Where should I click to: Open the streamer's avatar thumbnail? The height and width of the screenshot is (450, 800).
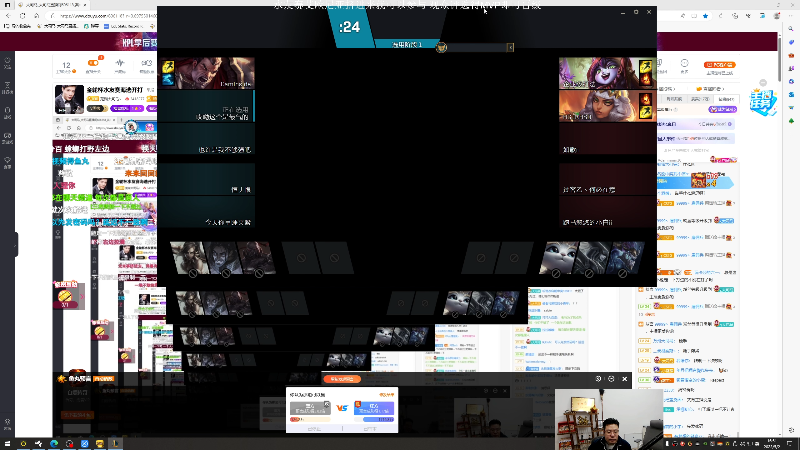point(69,99)
